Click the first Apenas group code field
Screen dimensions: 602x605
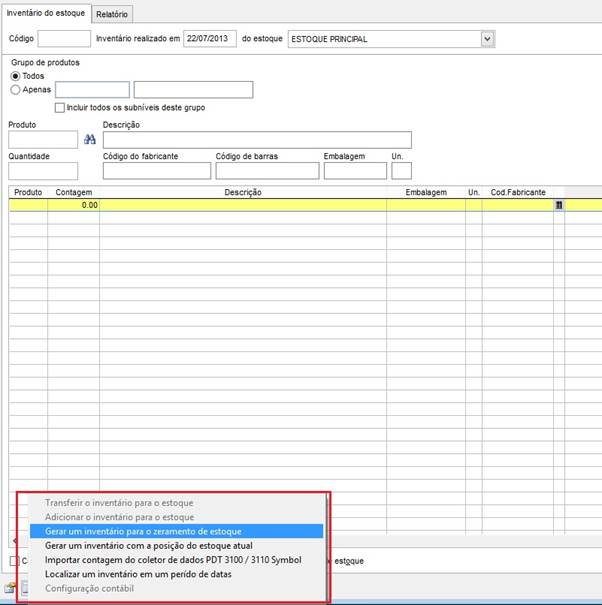point(92,90)
